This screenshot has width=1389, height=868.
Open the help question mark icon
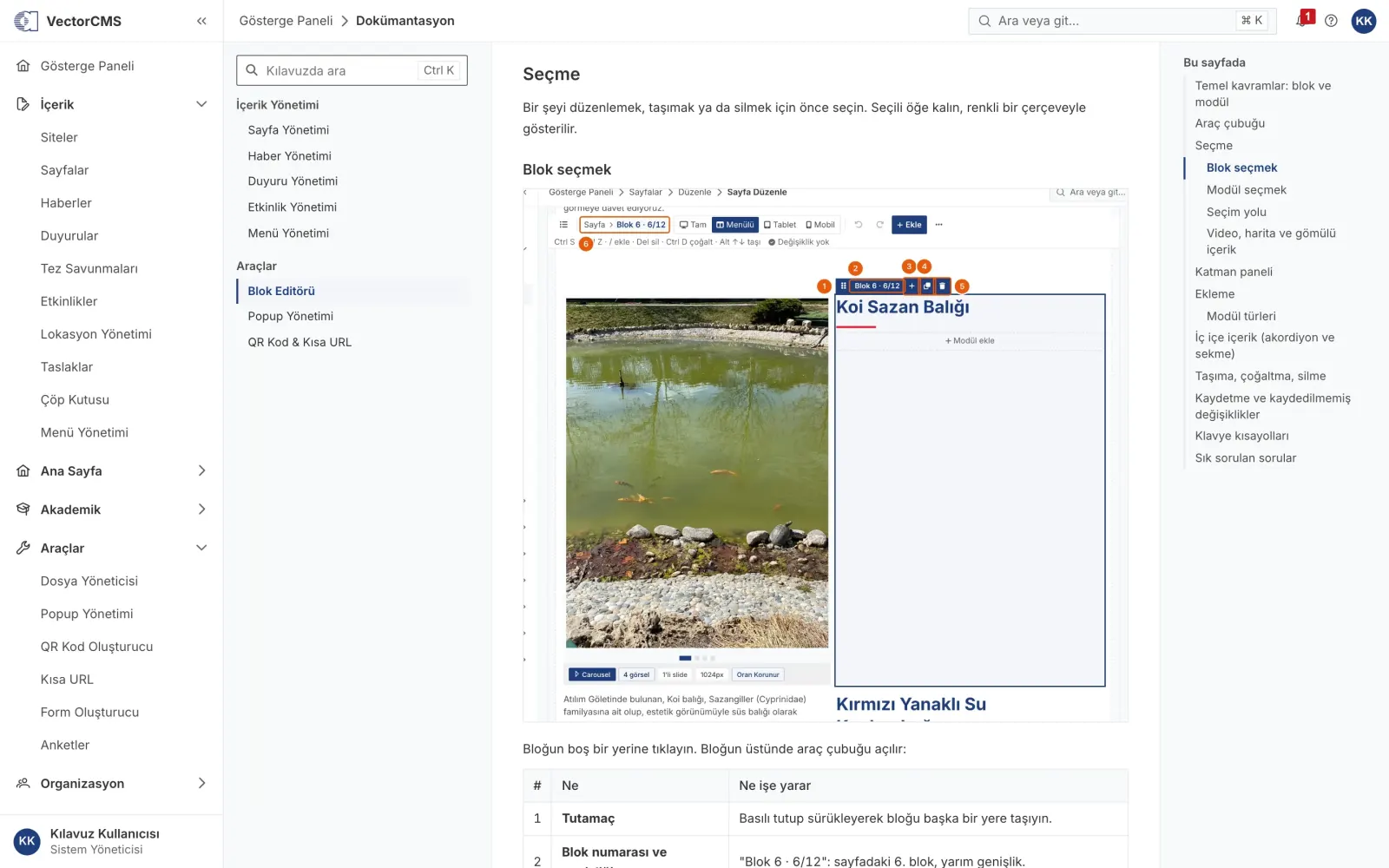1331,21
